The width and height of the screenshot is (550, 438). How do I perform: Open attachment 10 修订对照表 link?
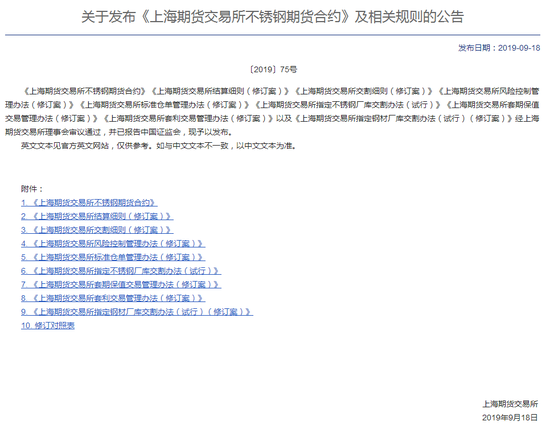click(x=48, y=326)
